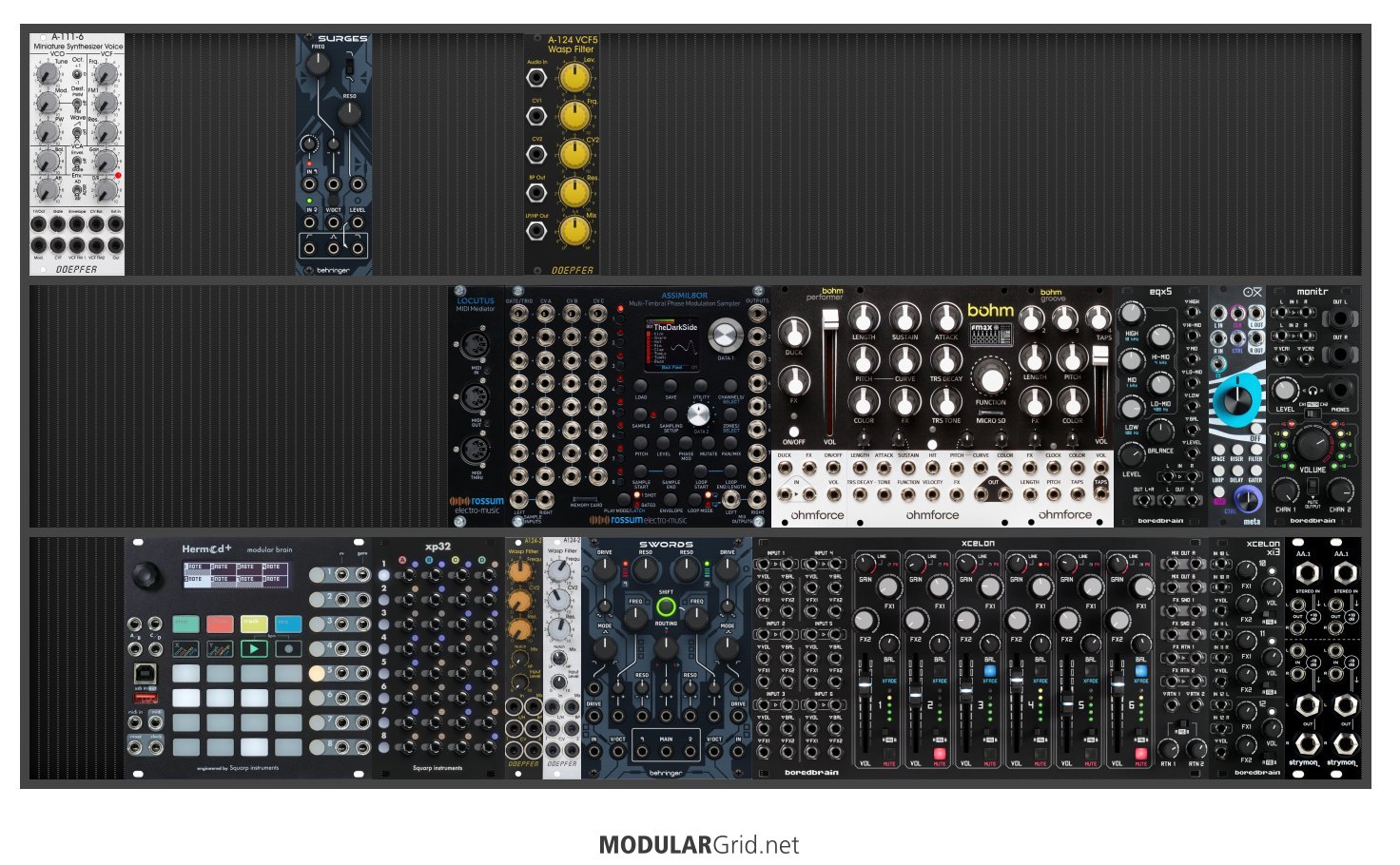
Task: Click the record button on Hermod+
Action: pos(288,648)
